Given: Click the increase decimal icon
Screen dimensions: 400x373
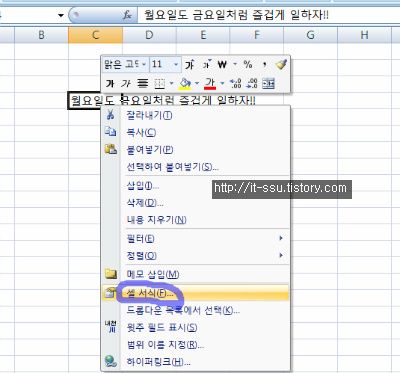Looking at the screenshot, I should [236, 83].
